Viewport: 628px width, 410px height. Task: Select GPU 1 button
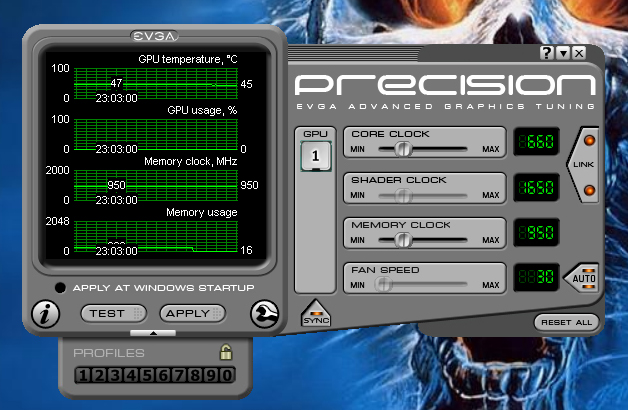click(x=316, y=156)
